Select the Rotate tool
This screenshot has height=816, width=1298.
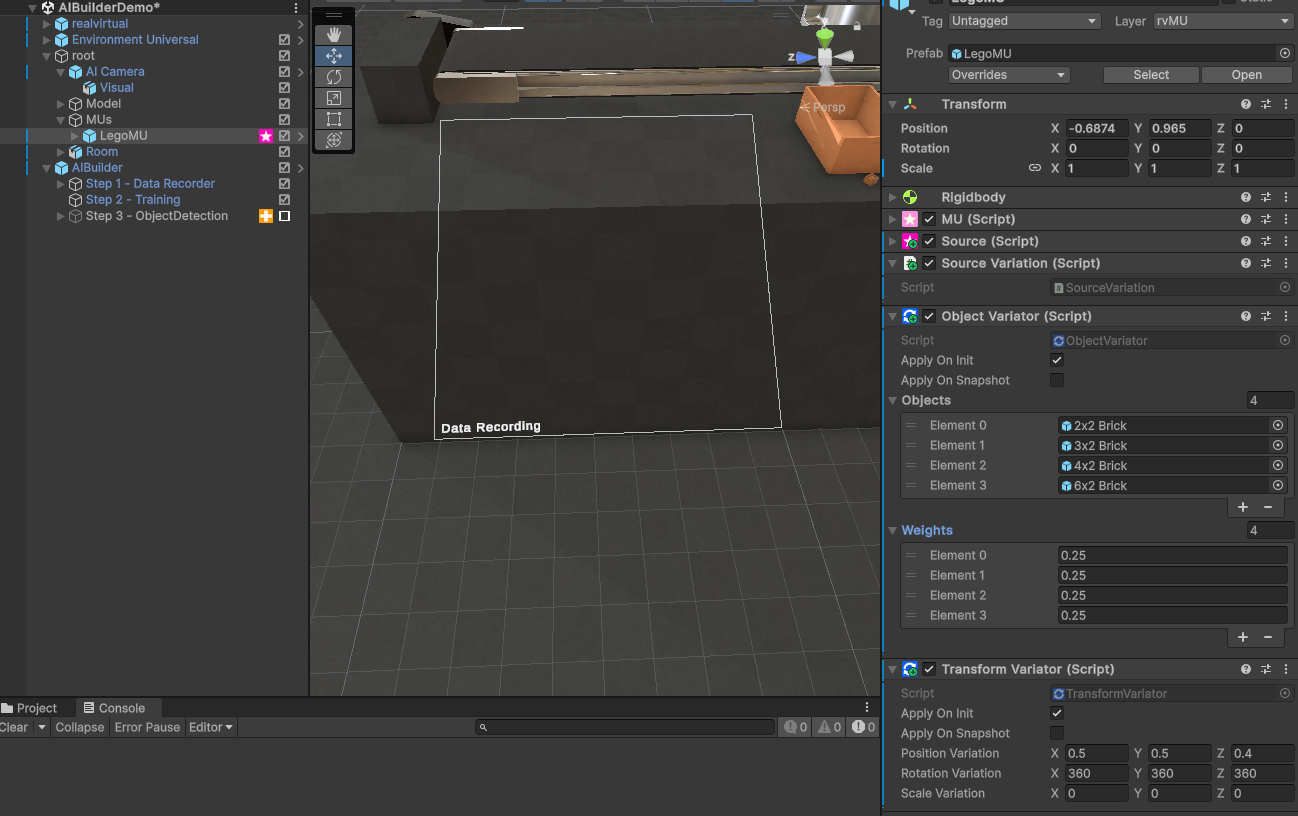point(334,77)
